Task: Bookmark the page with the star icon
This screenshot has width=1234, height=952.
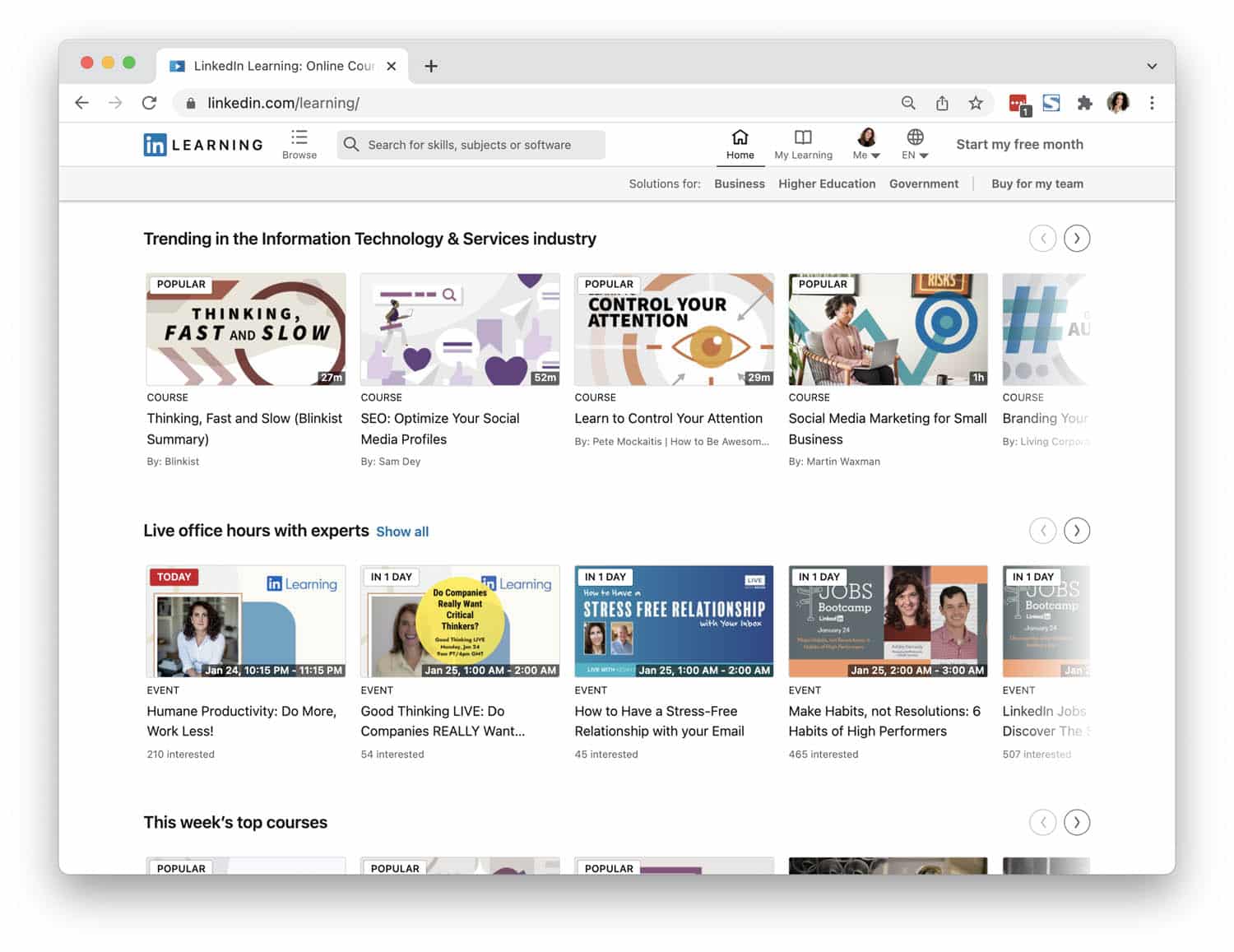Action: [976, 103]
